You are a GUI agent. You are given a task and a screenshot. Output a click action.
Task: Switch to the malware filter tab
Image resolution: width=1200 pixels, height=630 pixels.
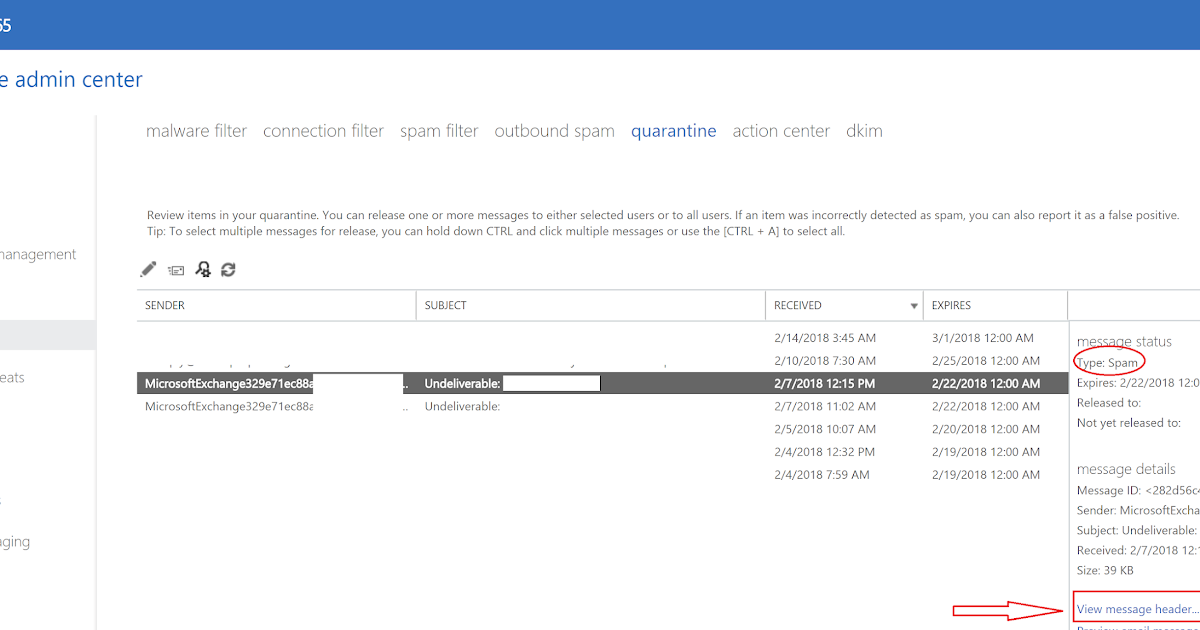(x=196, y=130)
